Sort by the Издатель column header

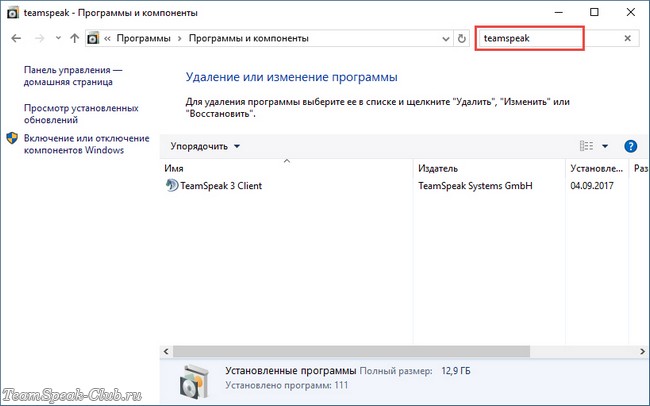[489, 168]
